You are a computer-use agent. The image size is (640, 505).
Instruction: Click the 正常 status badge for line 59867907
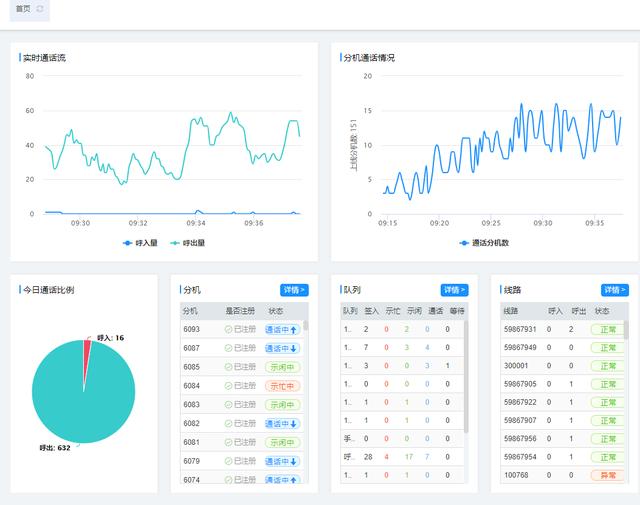click(x=607, y=420)
